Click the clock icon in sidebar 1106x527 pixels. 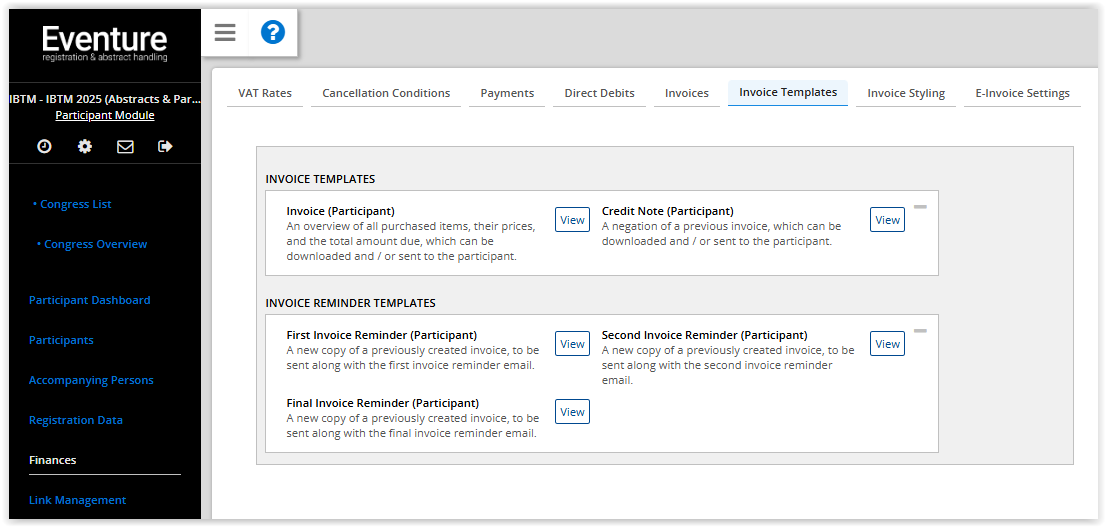point(44,146)
